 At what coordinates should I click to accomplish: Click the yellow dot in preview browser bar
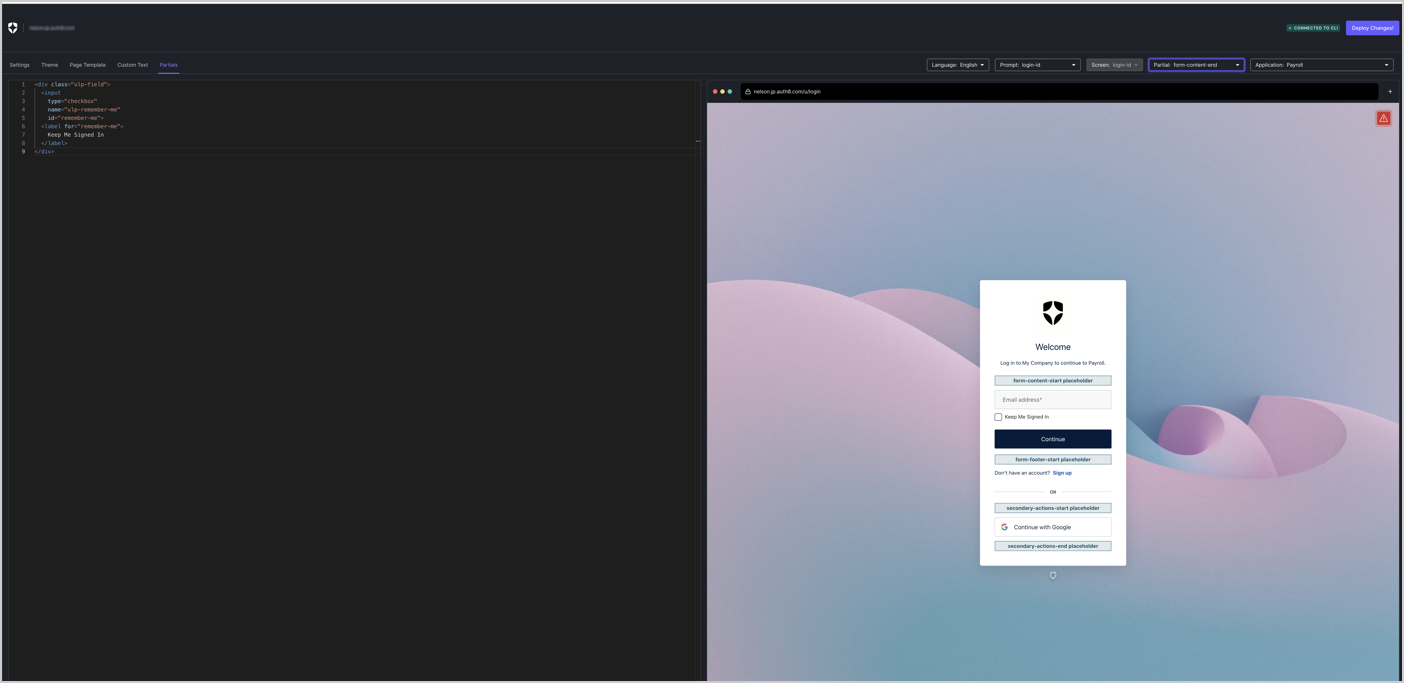tap(722, 91)
